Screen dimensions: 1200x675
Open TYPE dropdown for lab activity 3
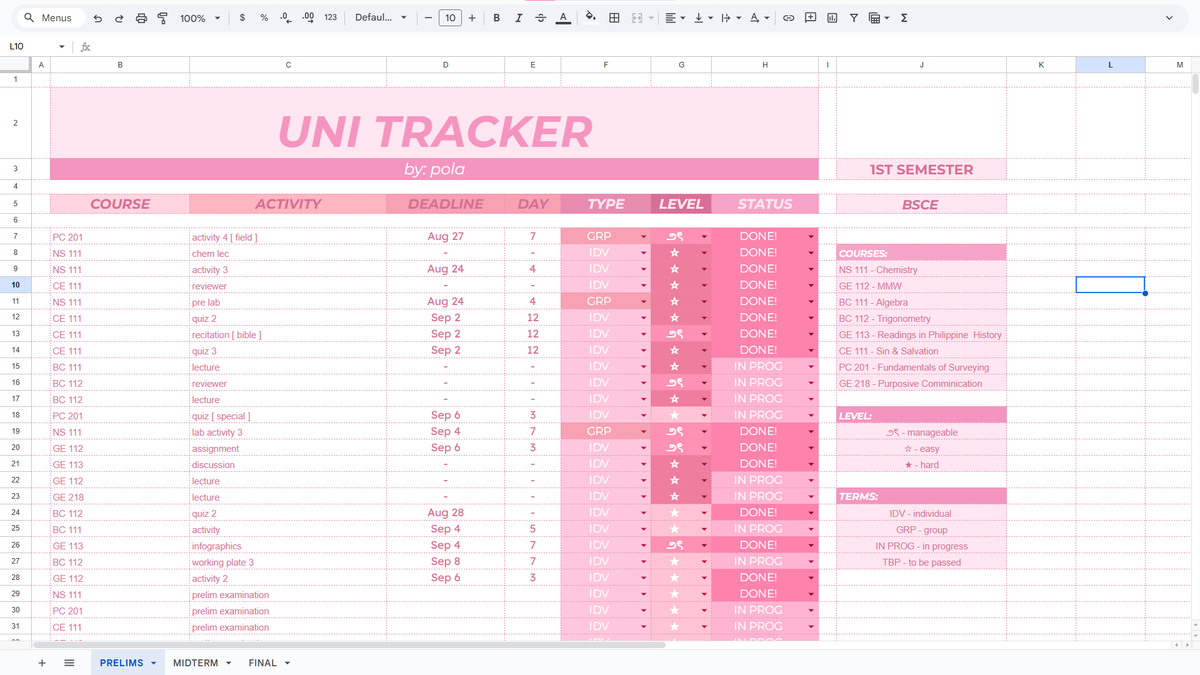point(643,432)
